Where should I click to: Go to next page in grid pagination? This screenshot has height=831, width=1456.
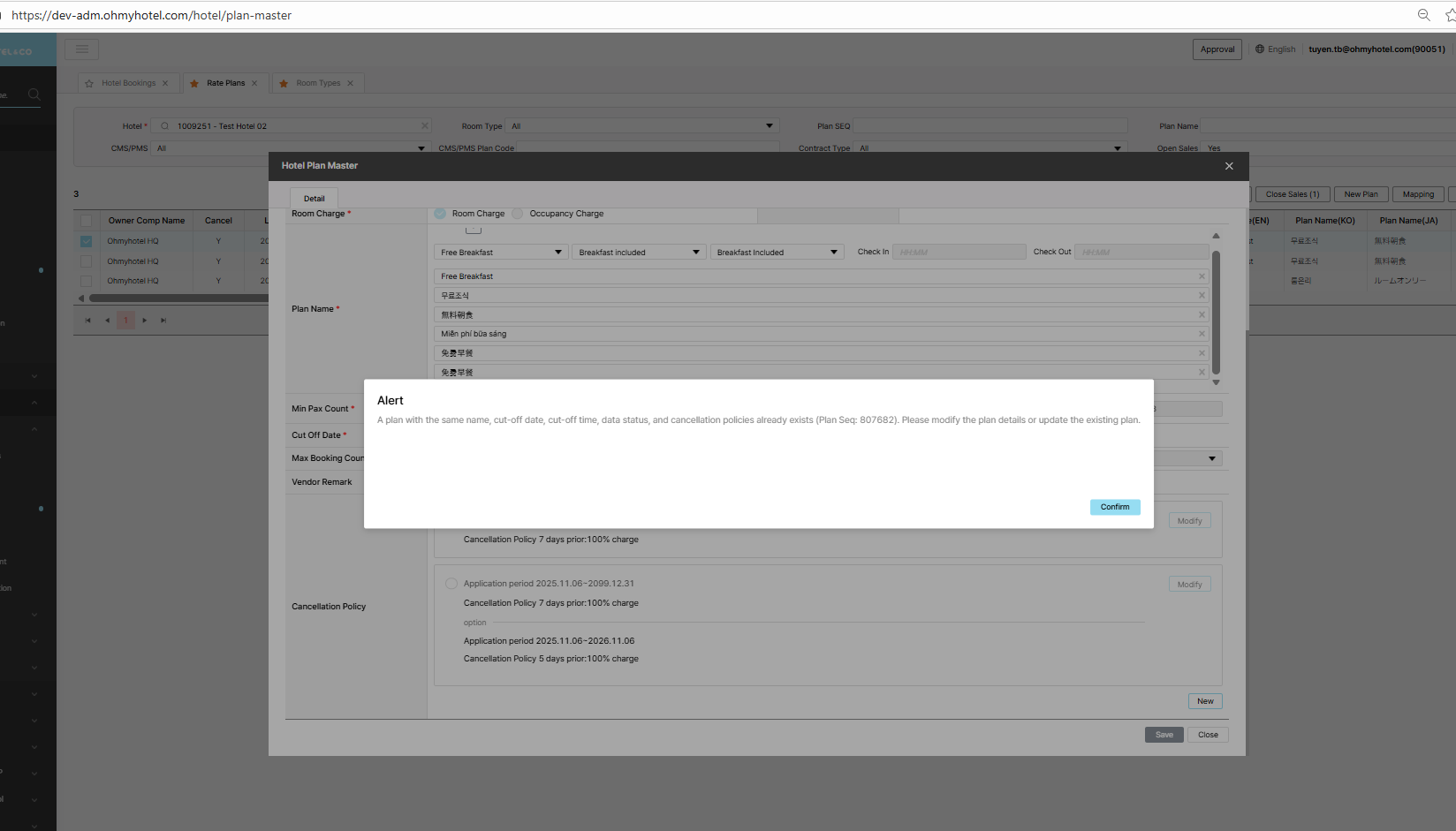click(x=145, y=321)
